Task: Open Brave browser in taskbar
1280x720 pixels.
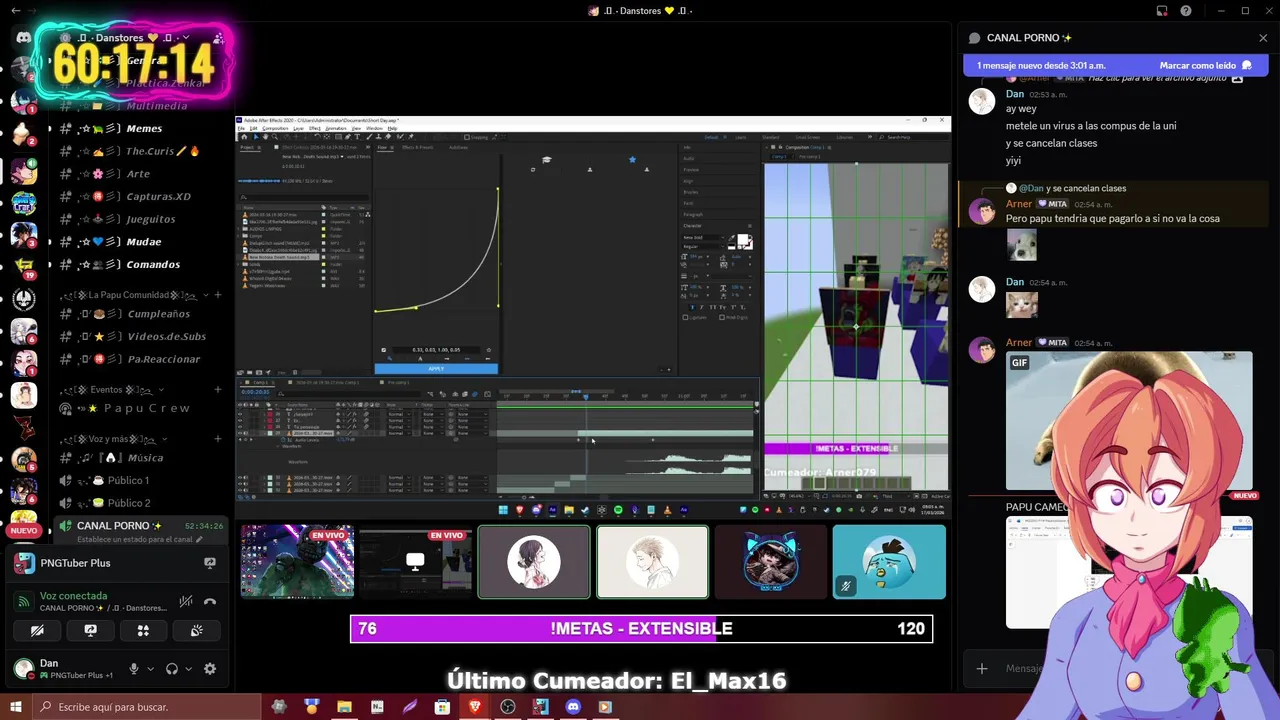Action: [475, 707]
